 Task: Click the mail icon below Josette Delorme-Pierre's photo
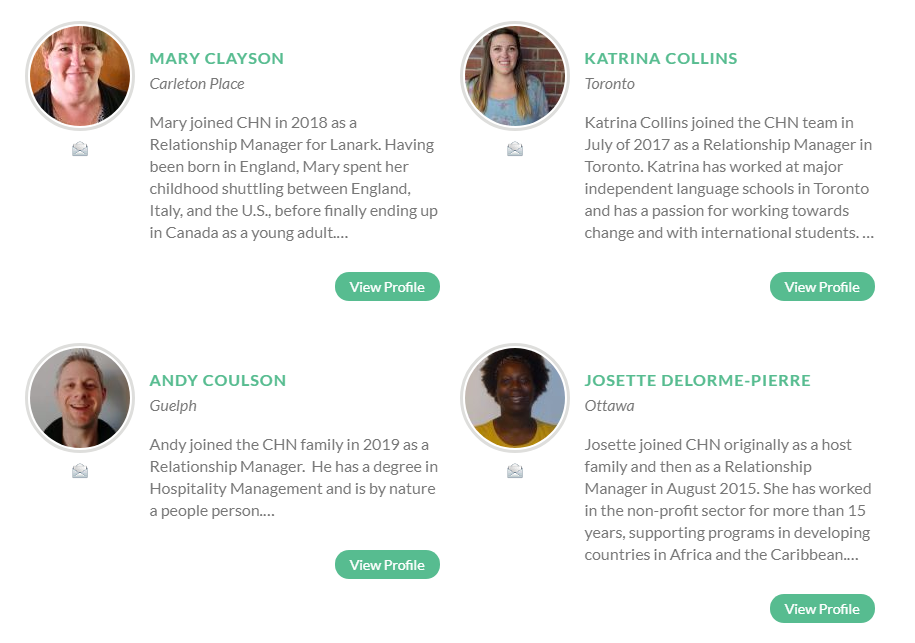point(515,471)
